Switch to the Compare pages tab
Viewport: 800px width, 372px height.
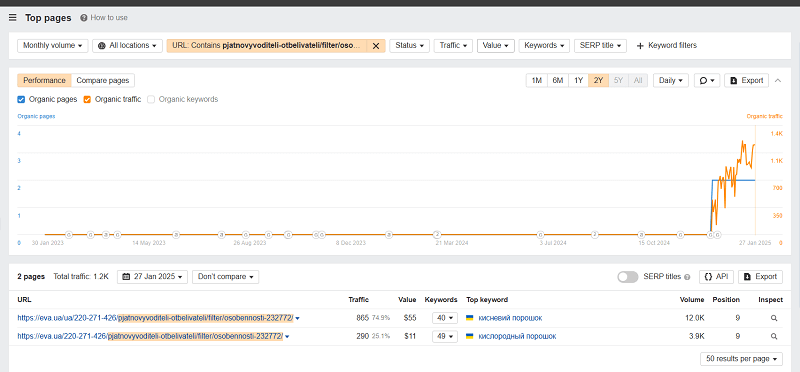click(103, 81)
